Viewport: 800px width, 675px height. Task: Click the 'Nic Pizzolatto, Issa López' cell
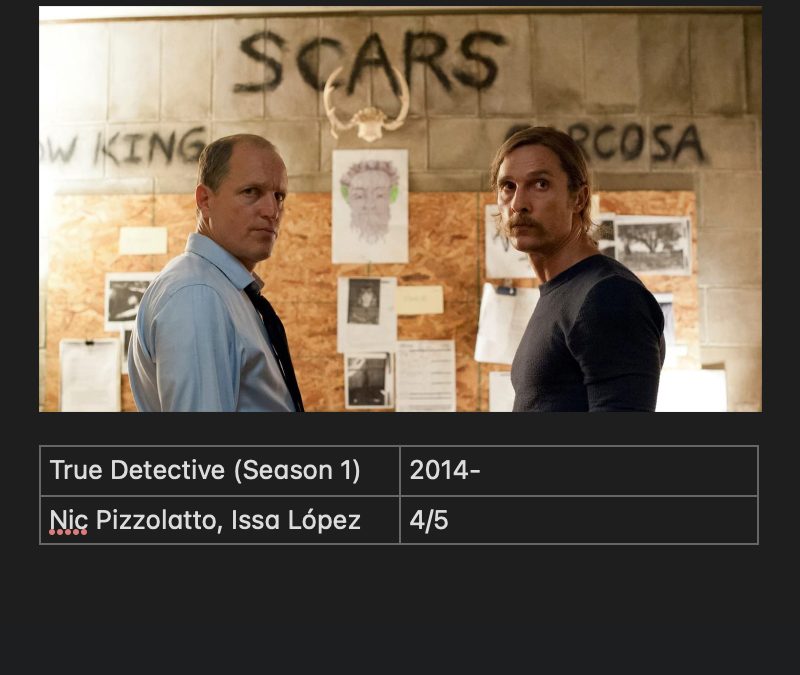point(220,520)
